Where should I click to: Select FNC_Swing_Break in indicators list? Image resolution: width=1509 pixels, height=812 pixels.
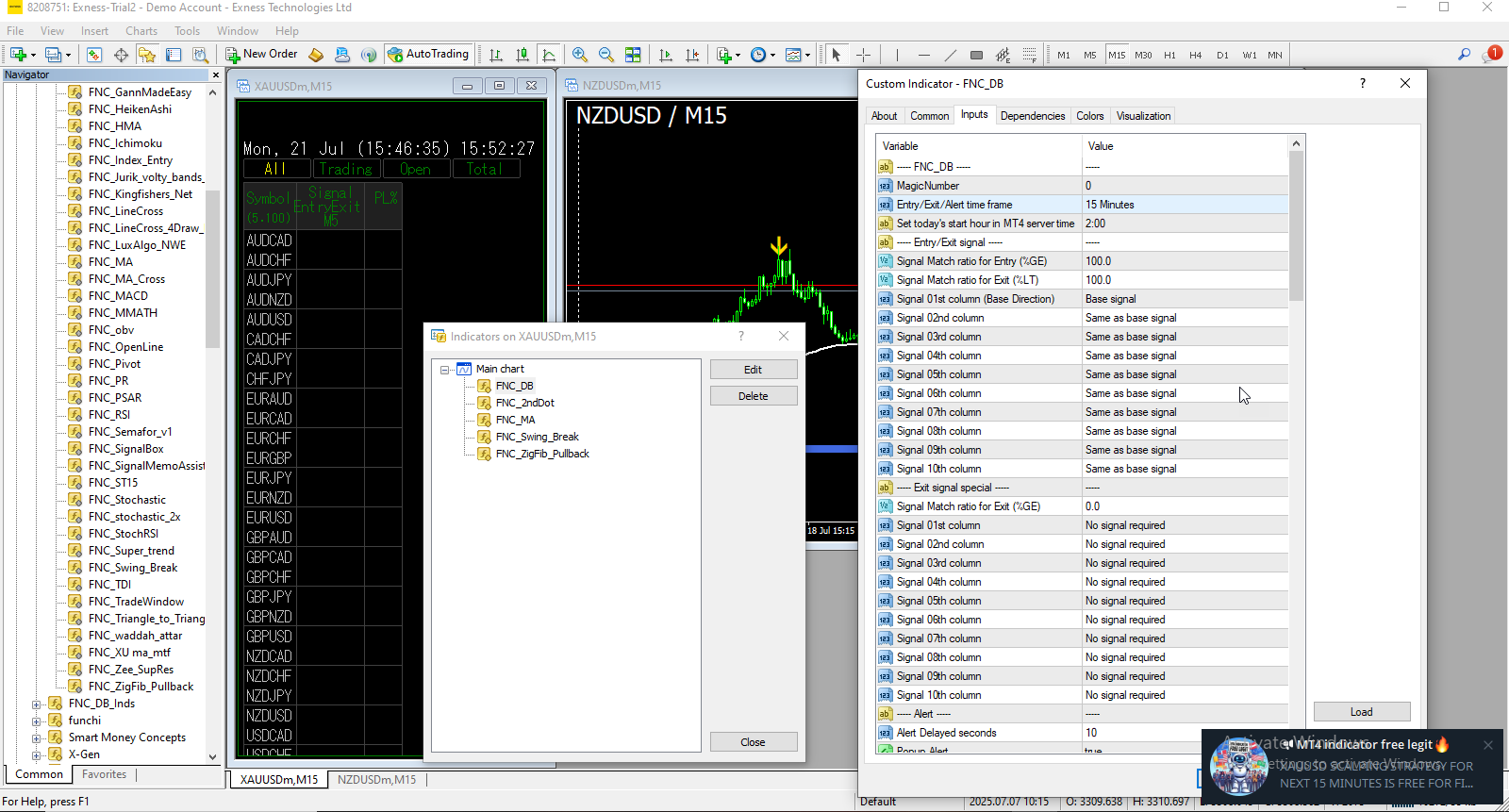click(537, 437)
